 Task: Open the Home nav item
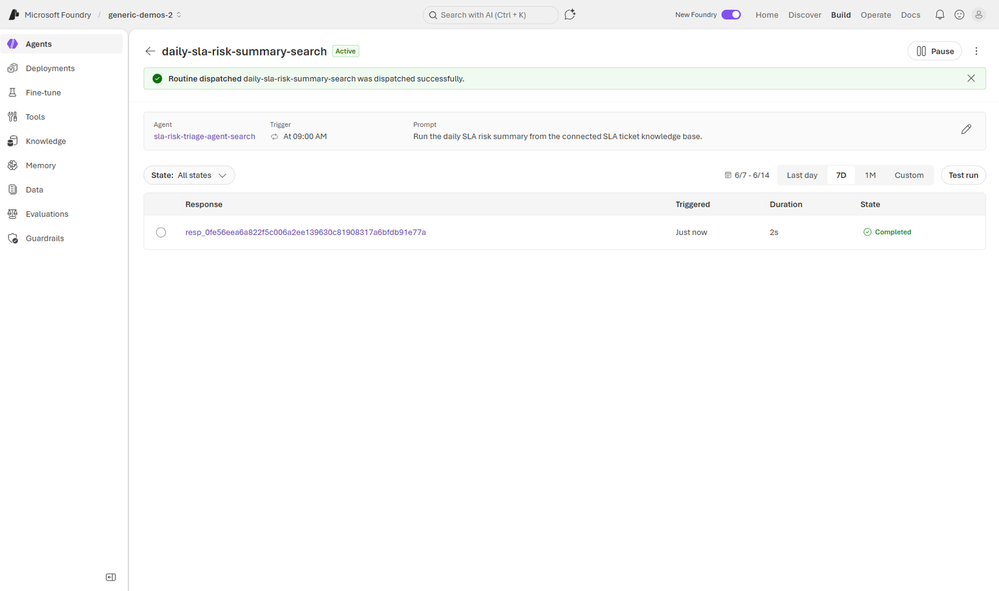[766, 15]
